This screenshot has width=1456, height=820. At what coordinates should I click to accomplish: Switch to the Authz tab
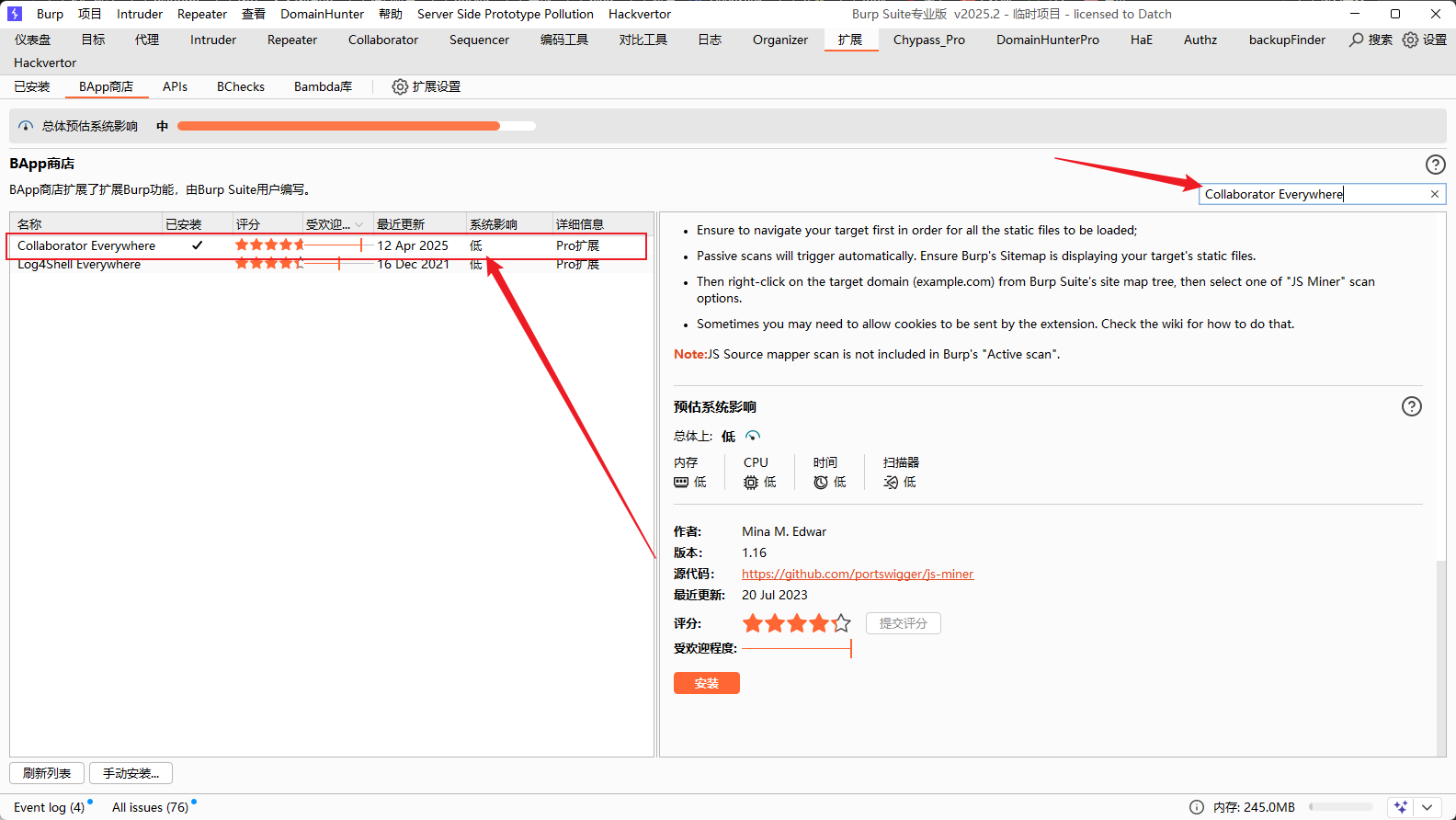click(x=1200, y=40)
